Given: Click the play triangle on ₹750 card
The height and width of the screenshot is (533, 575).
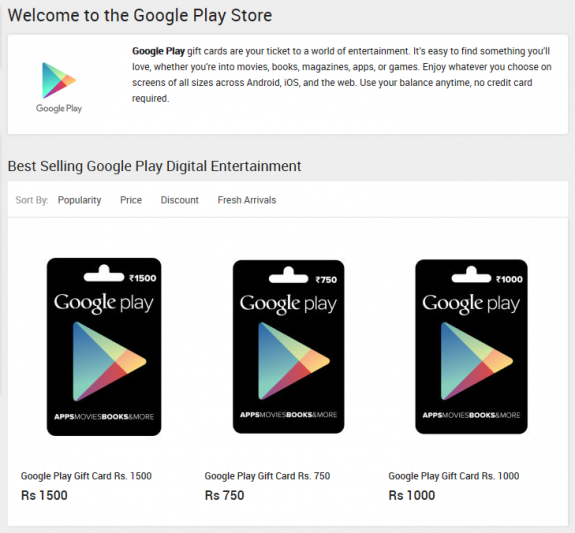Looking at the screenshot, I should coord(294,361).
